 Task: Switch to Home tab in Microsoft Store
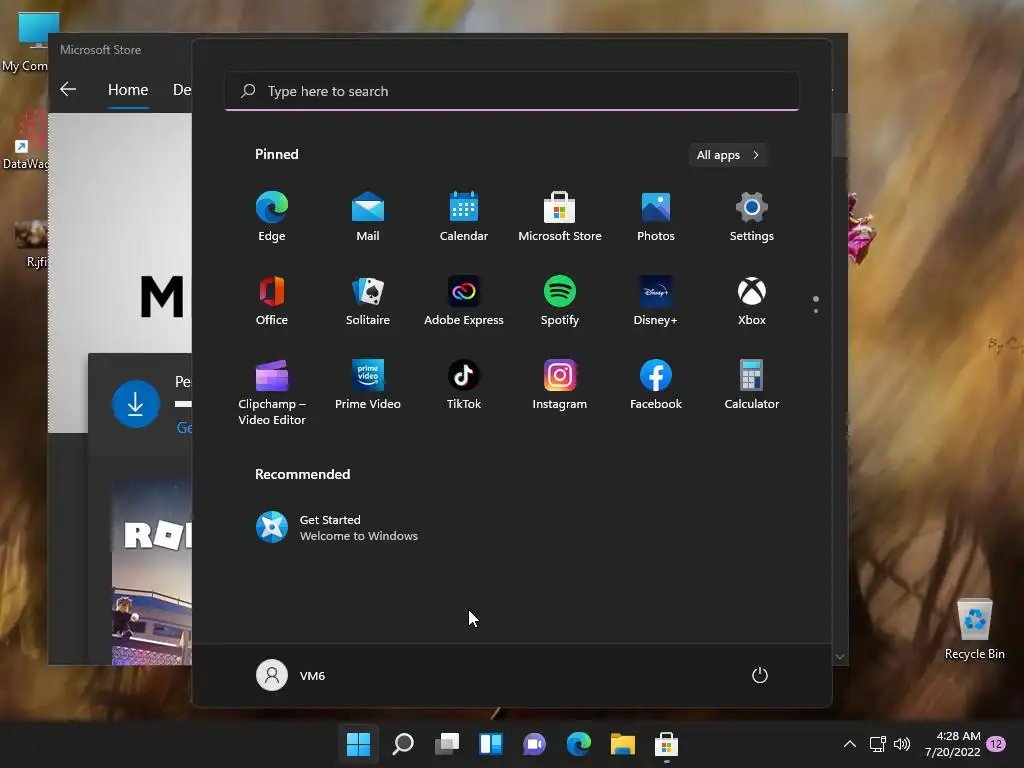tap(128, 89)
